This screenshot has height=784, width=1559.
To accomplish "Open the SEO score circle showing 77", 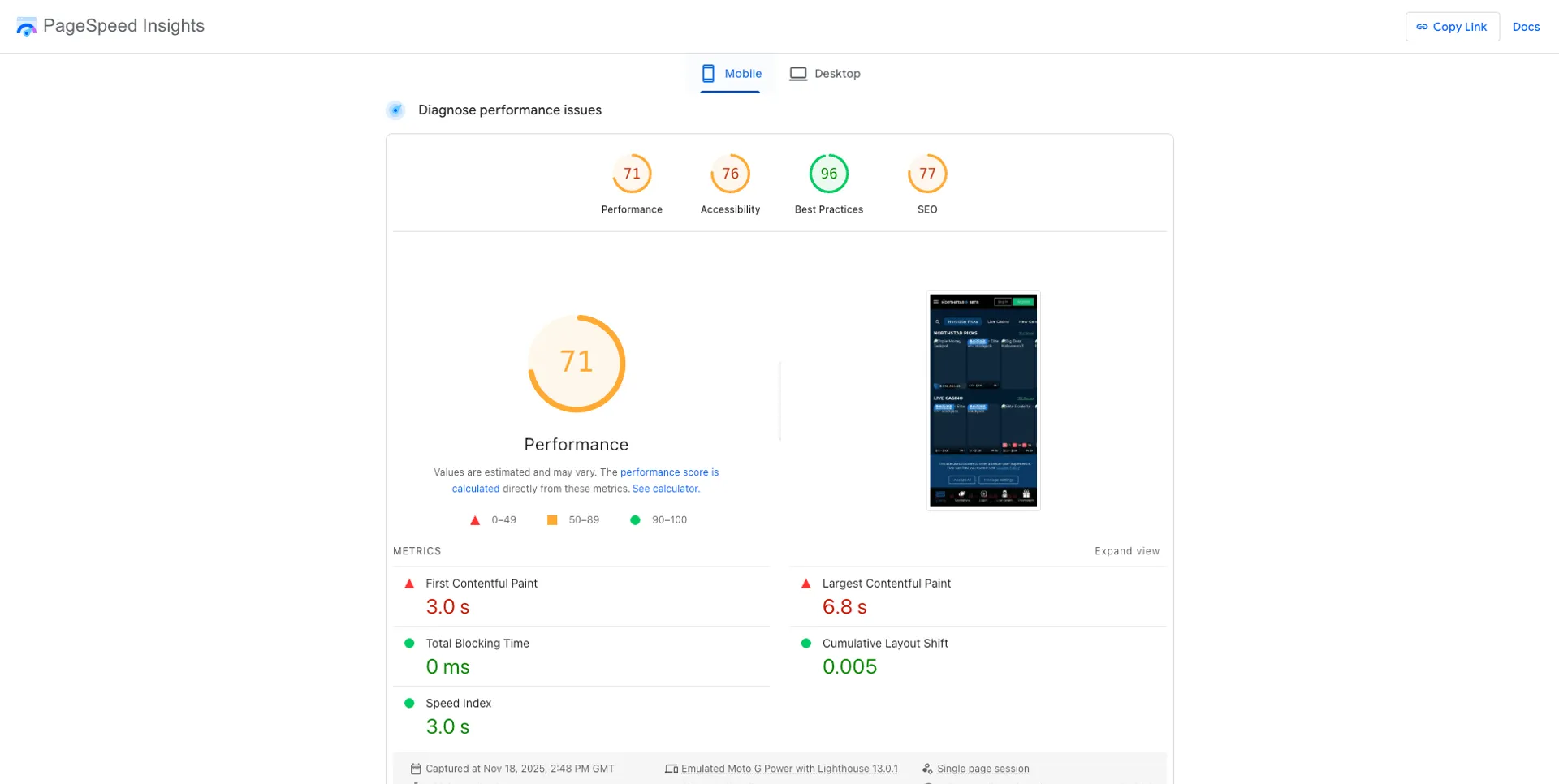I will point(926,173).
